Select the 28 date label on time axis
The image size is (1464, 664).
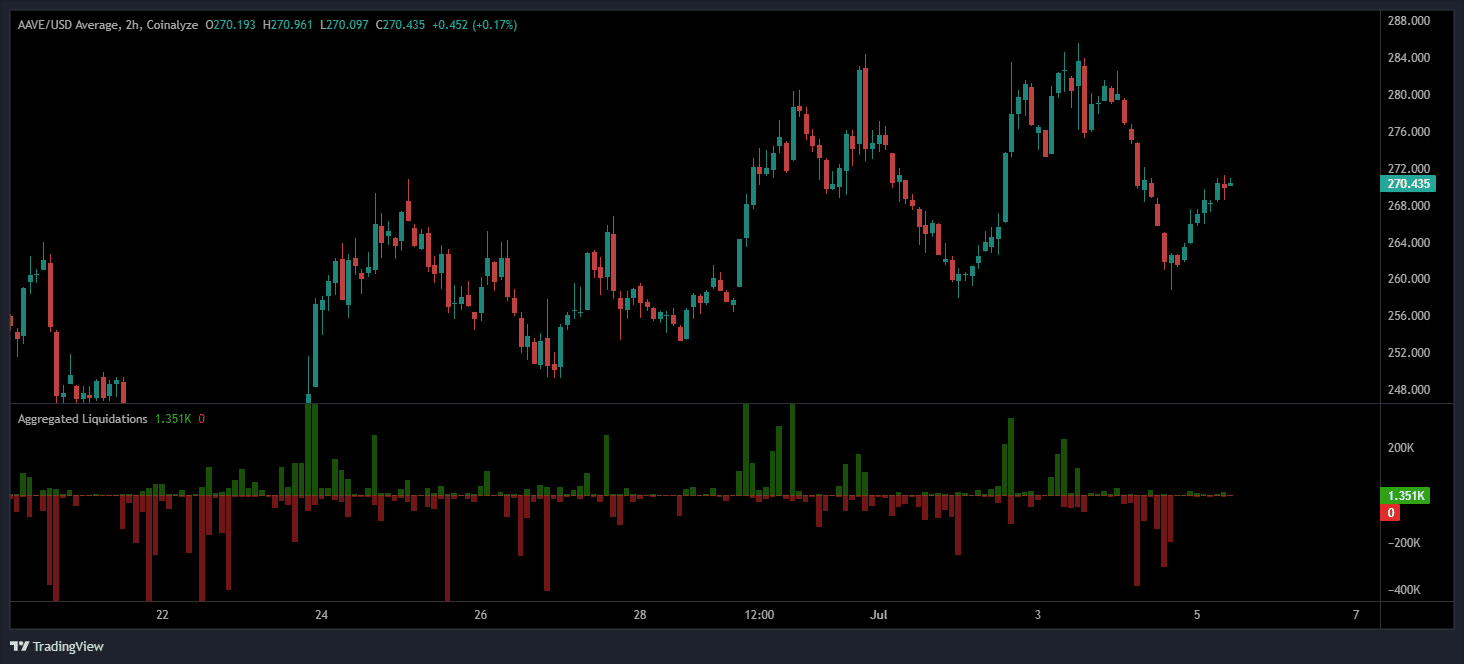pos(640,614)
